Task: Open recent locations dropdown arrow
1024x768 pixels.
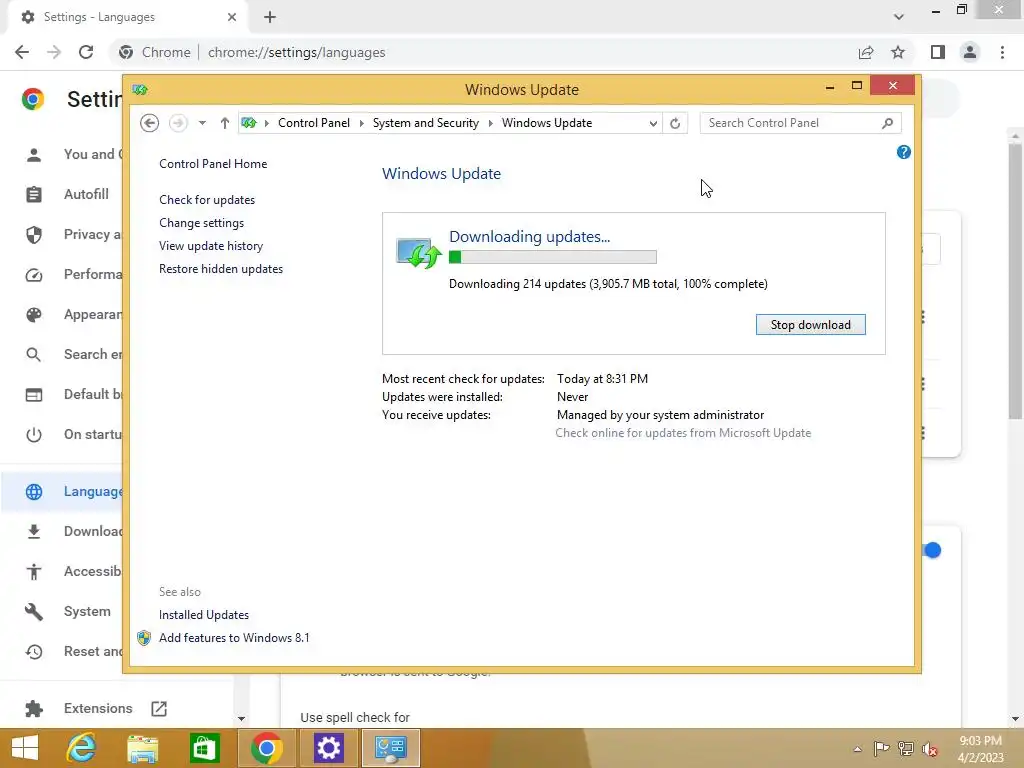Action: click(202, 123)
